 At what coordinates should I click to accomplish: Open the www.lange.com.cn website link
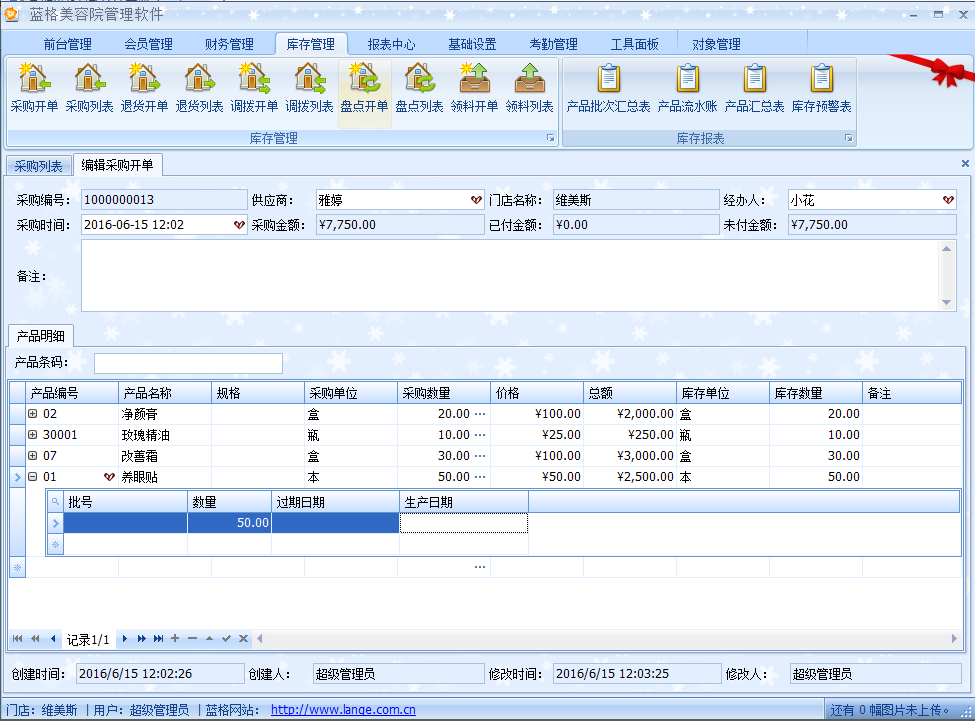pos(343,710)
